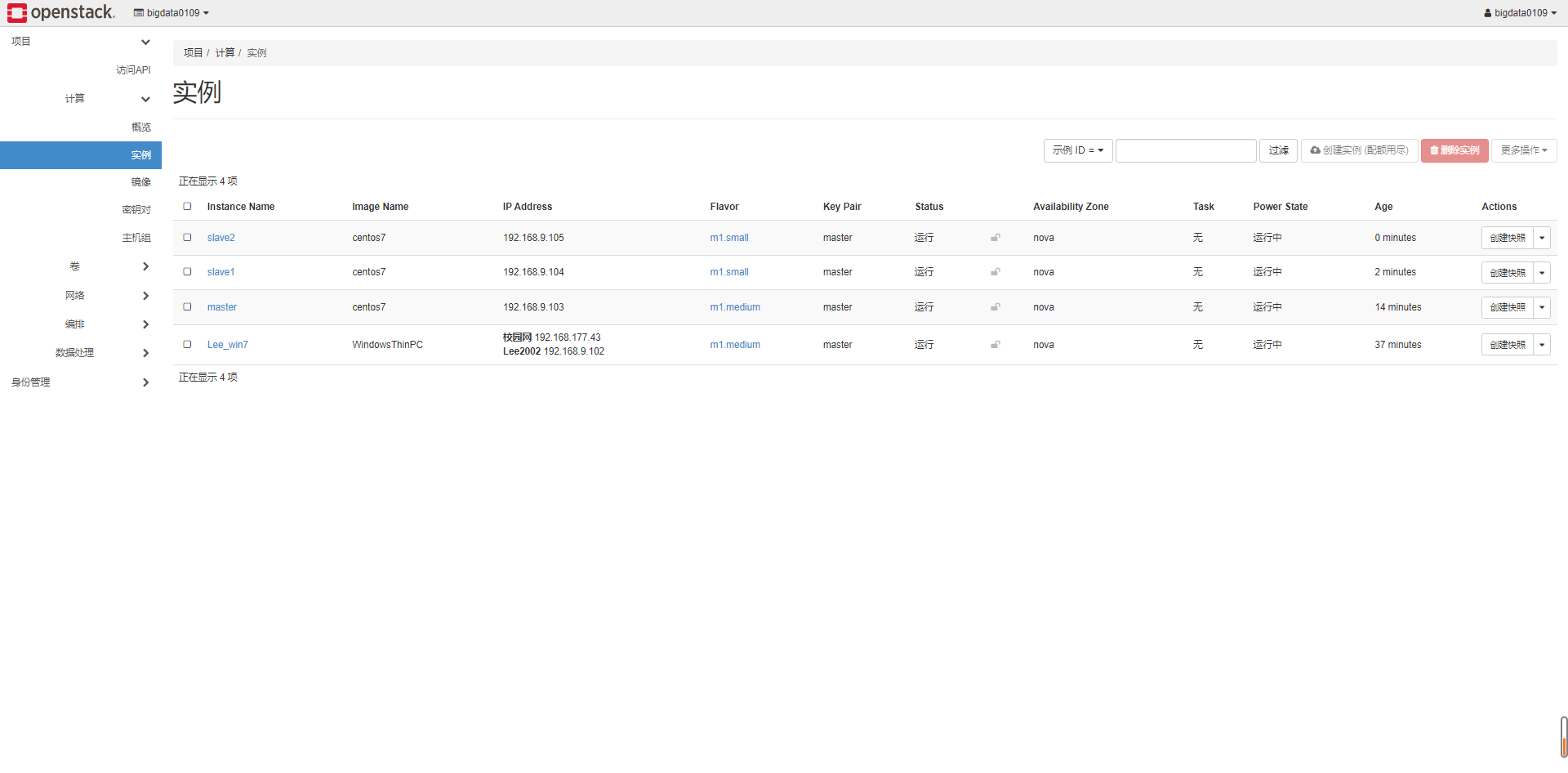Image resolution: width=1568 pixels, height=773 pixels.
Task: Click the lock icon in master row
Action: pyautogui.click(x=996, y=307)
